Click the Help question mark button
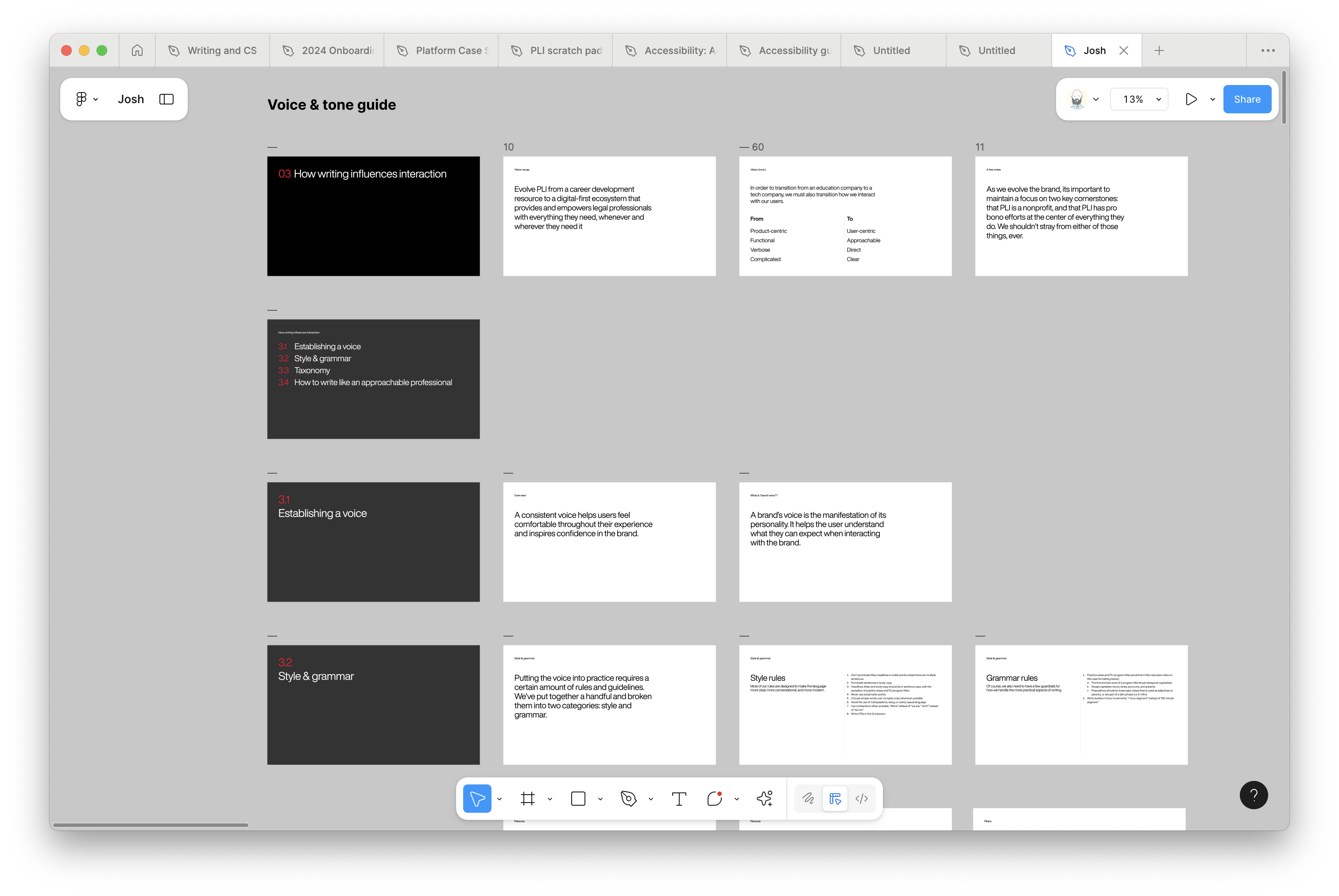This screenshot has height=896, width=1339. click(x=1253, y=795)
